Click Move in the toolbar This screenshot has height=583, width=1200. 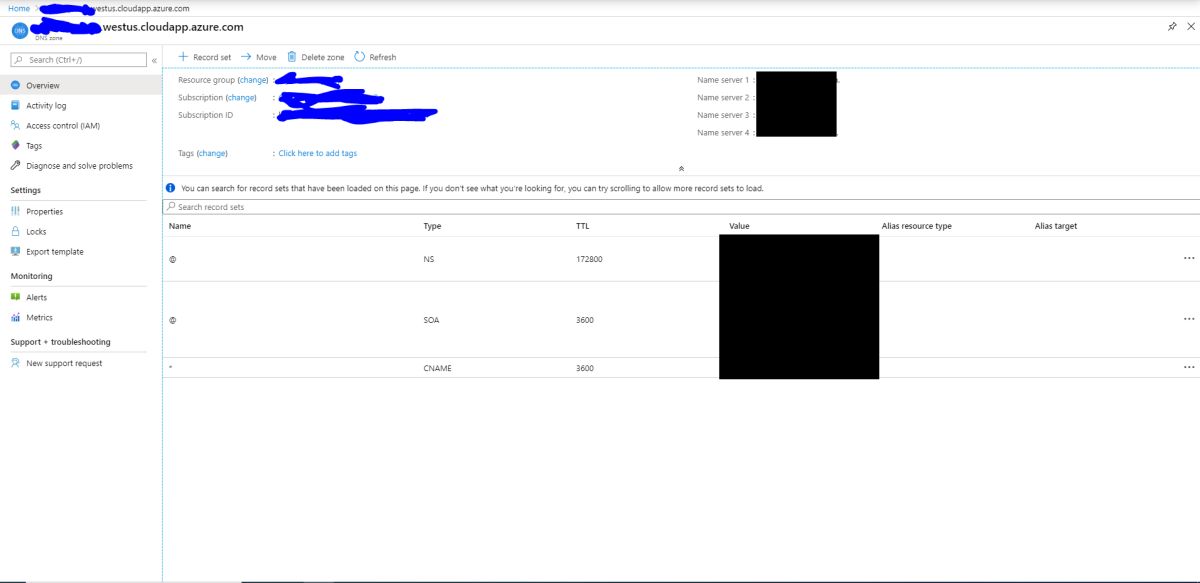click(x=266, y=58)
